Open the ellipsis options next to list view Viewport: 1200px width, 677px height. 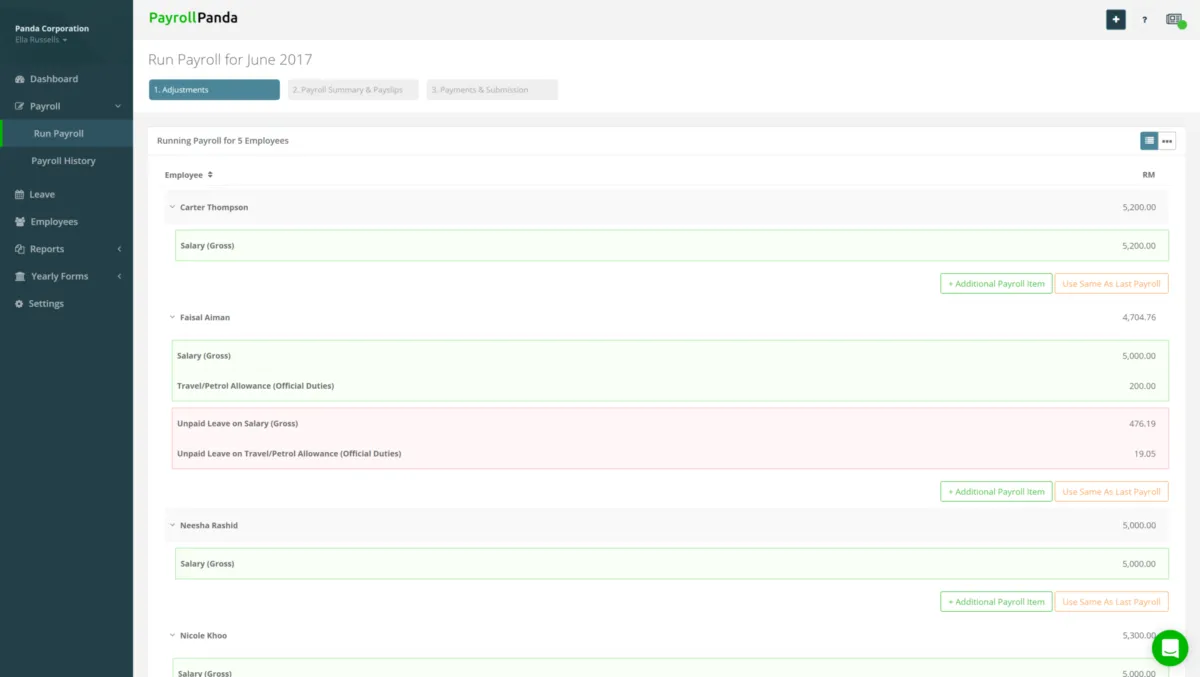tap(1167, 140)
